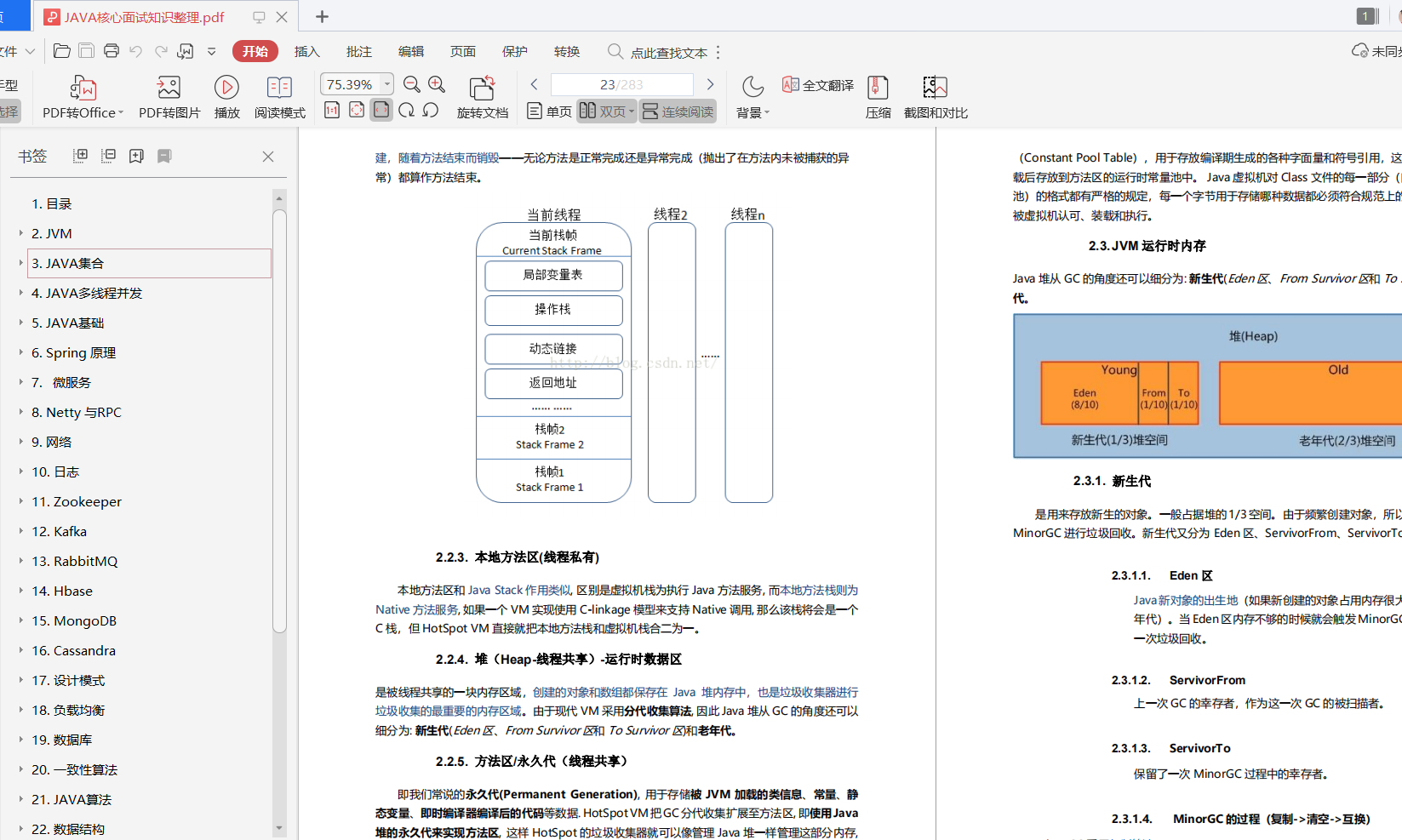Click 旋转文档 rotate document tool
Screen dimensions: 1402x840
click(x=482, y=97)
